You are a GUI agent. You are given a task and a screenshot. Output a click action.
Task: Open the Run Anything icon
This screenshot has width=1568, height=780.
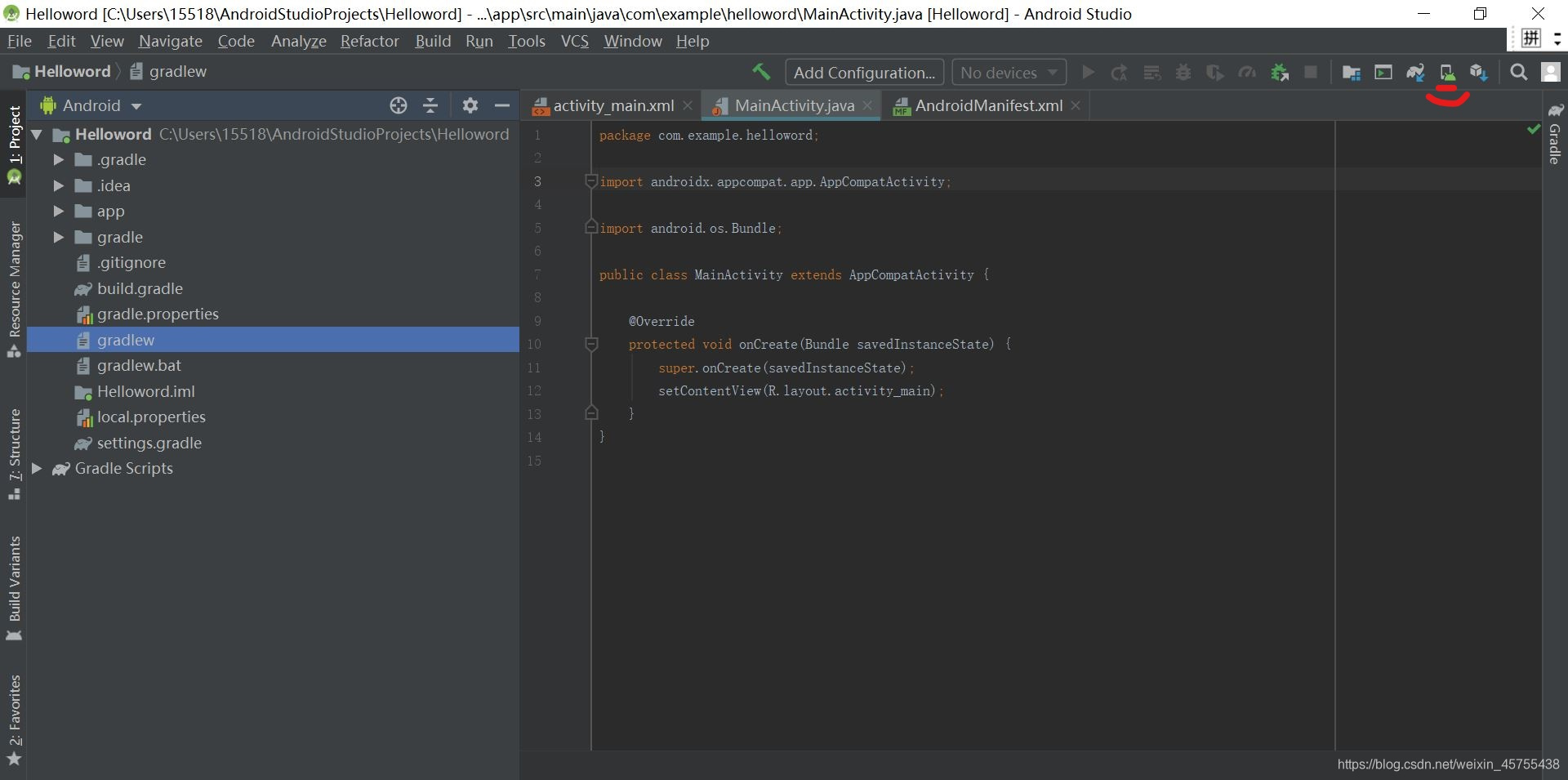point(1383,73)
